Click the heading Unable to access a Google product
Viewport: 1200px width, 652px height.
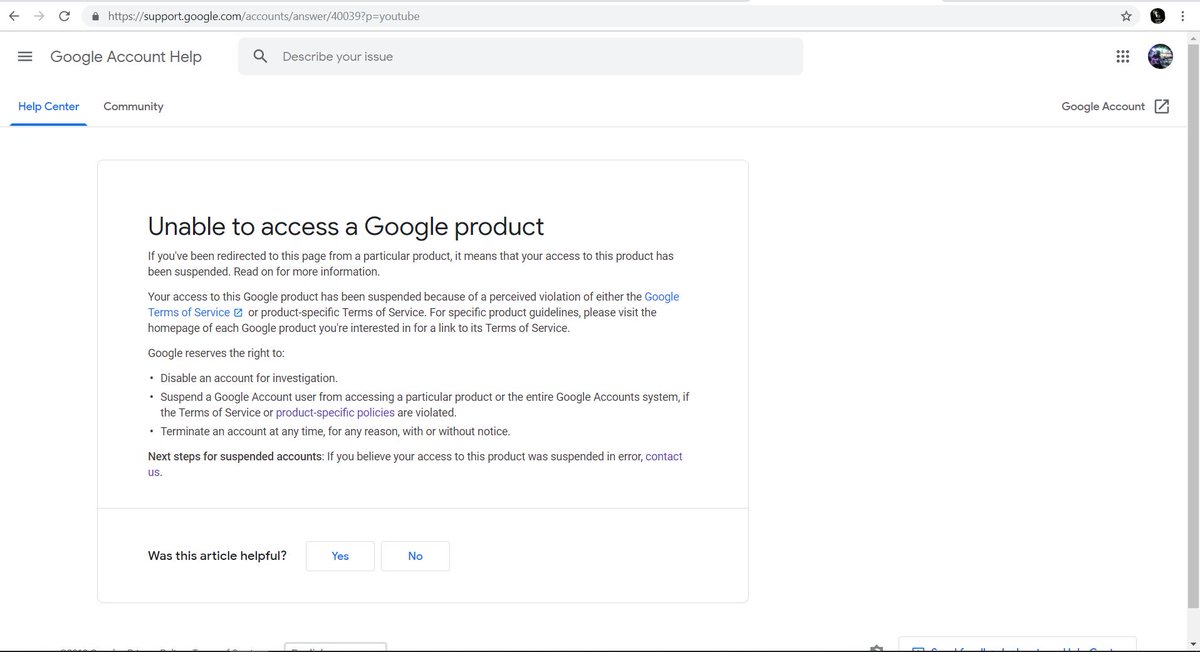346,226
